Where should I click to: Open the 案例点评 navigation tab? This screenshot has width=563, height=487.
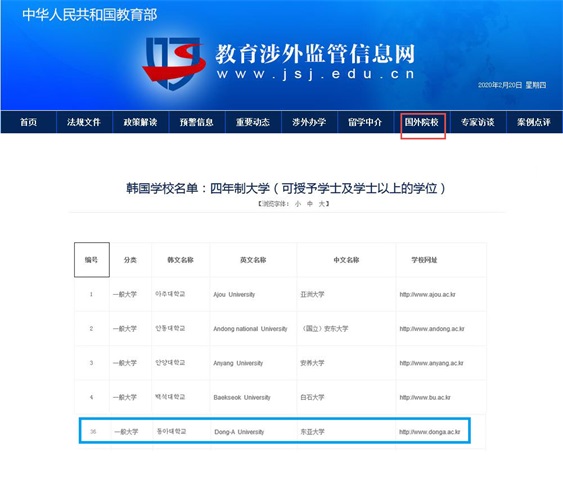tap(534, 122)
